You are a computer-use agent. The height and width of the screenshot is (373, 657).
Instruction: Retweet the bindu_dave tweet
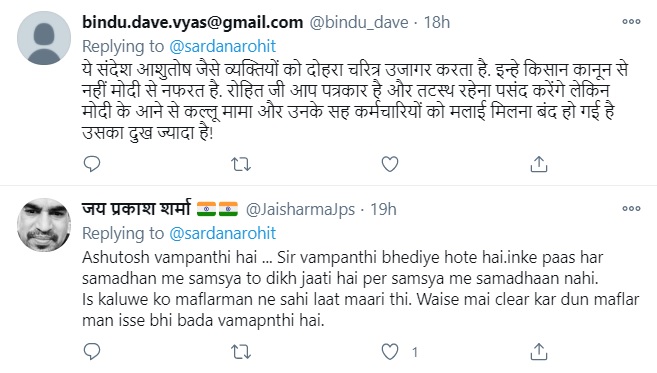pyautogui.click(x=241, y=164)
